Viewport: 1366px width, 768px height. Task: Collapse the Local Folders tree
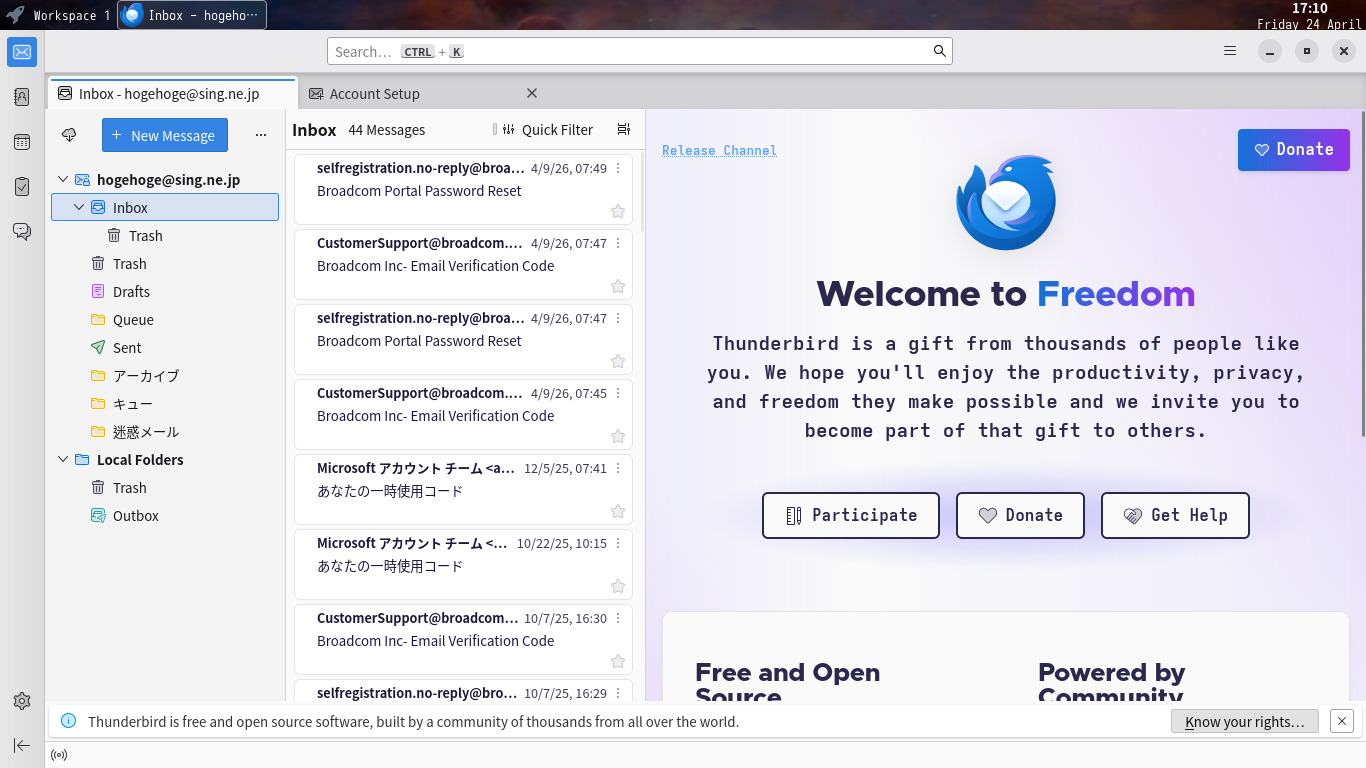click(x=63, y=460)
